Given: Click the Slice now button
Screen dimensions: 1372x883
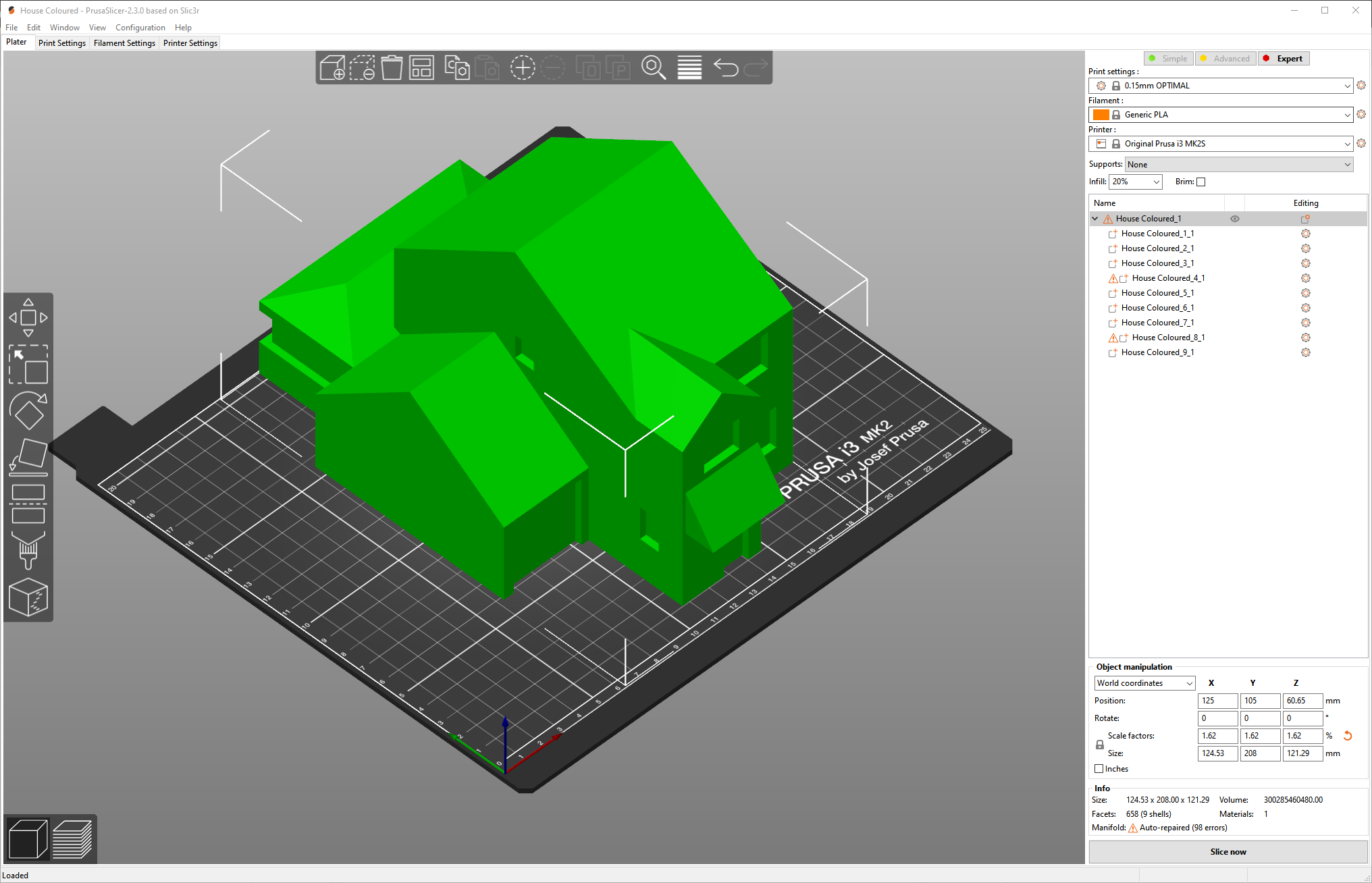Looking at the screenshot, I should tap(1228, 852).
